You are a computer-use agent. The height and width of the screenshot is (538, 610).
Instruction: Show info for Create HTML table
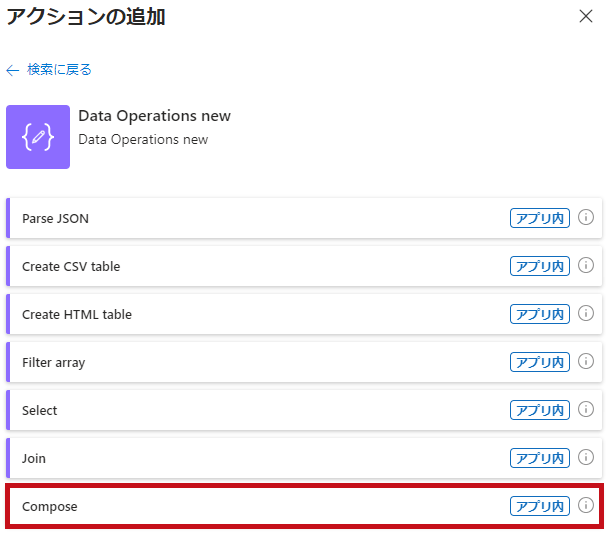pyautogui.click(x=585, y=313)
